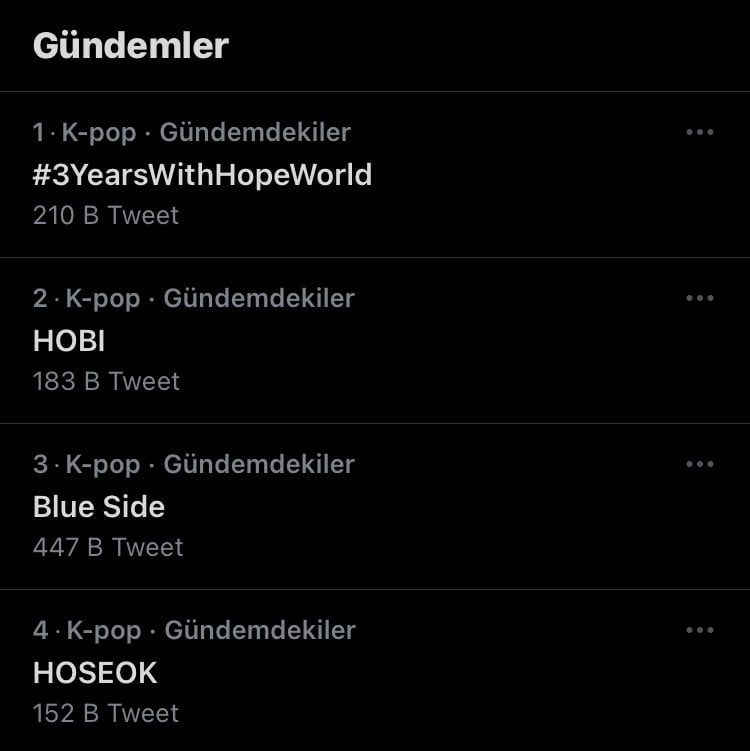Click the 447 B Tweet count
Screen dimensions: 750x751
click(108, 547)
